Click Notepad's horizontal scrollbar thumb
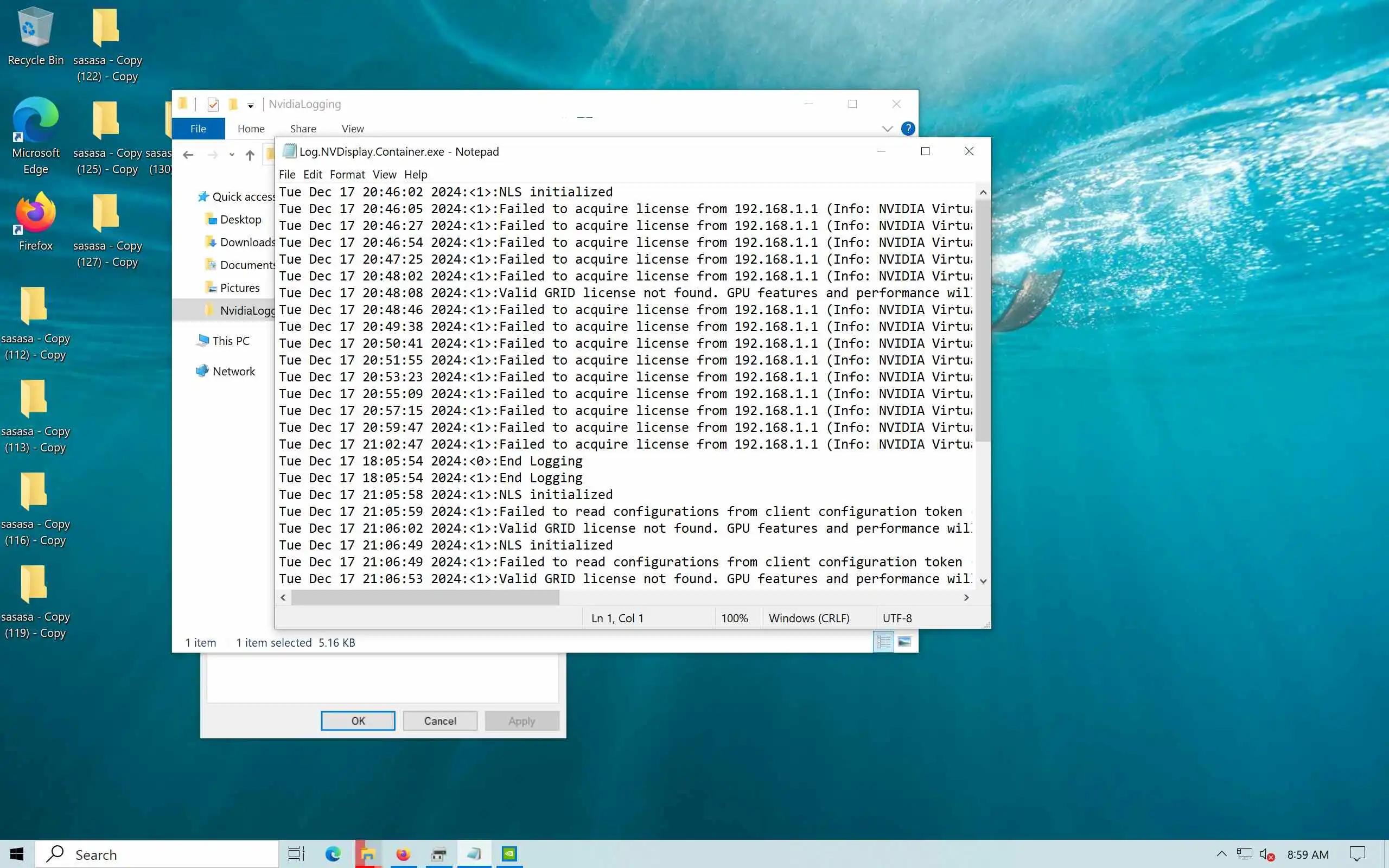Image resolution: width=1389 pixels, height=868 pixels. (x=425, y=598)
